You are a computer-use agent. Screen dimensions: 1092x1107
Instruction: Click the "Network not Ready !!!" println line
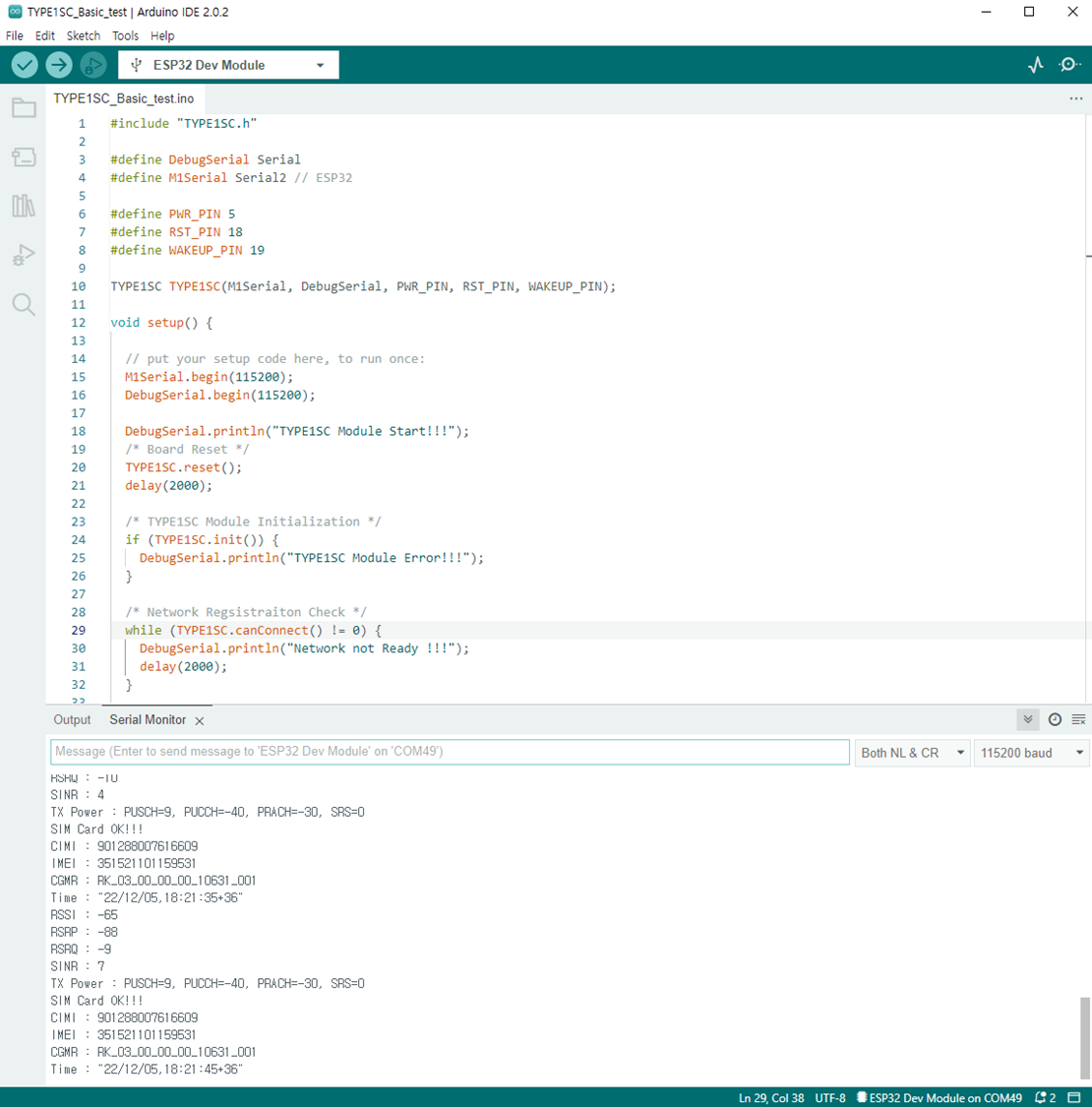pos(304,648)
